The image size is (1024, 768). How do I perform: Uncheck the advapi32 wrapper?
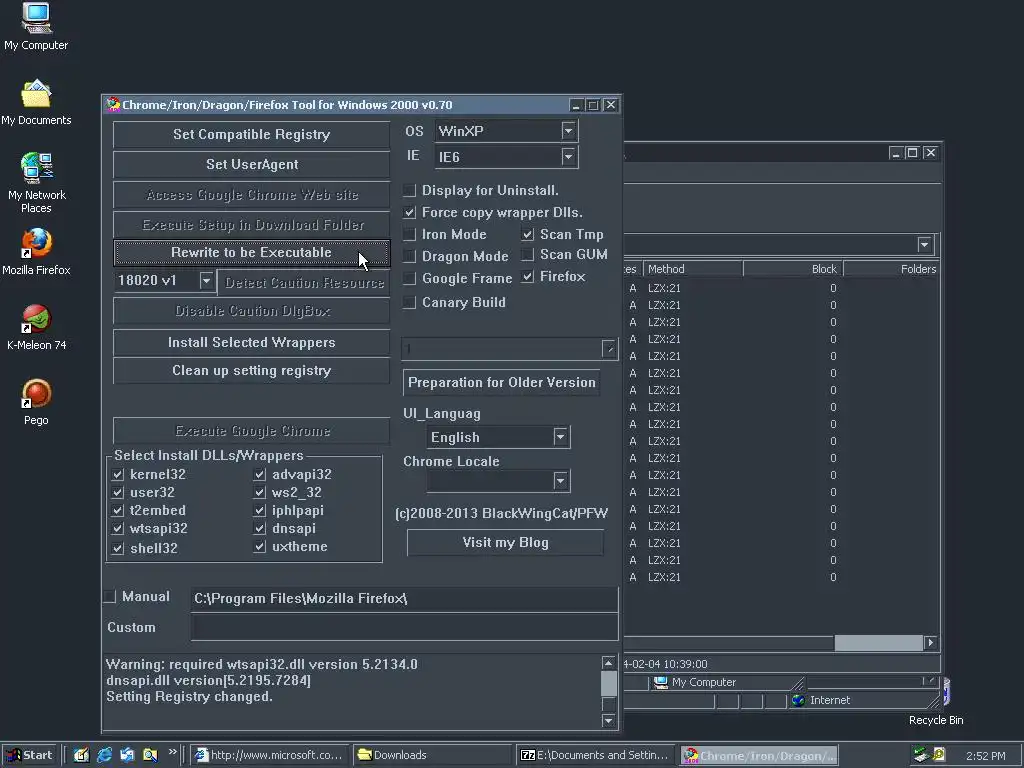coord(260,474)
